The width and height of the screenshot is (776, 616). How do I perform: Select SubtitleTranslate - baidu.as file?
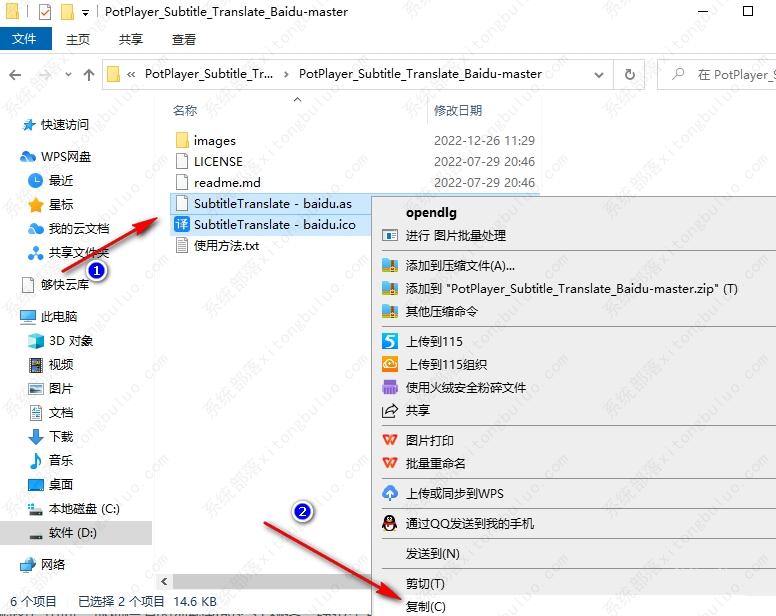pos(273,203)
